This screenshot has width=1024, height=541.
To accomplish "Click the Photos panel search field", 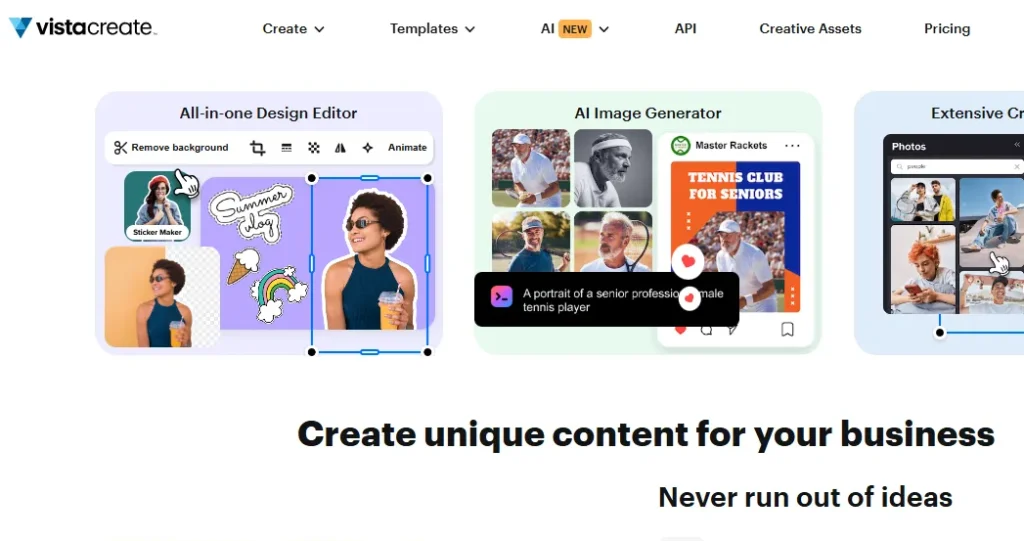I will click(x=957, y=167).
